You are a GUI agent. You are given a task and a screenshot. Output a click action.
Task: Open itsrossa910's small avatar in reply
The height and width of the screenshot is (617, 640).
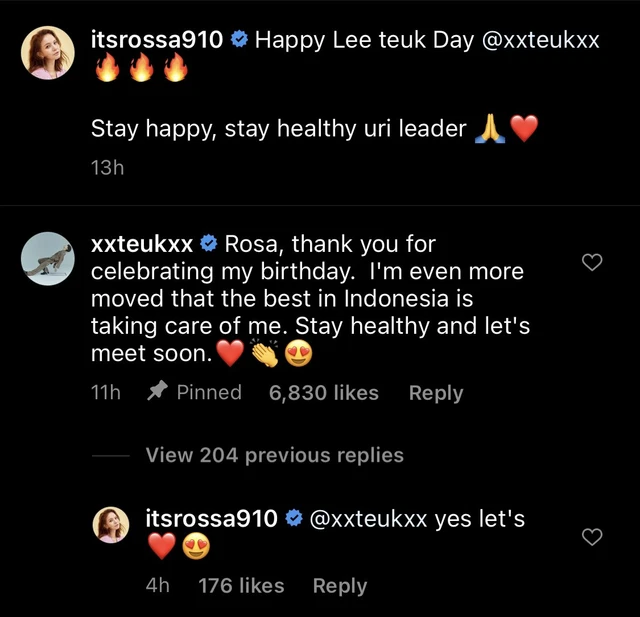pyautogui.click(x=111, y=525)
